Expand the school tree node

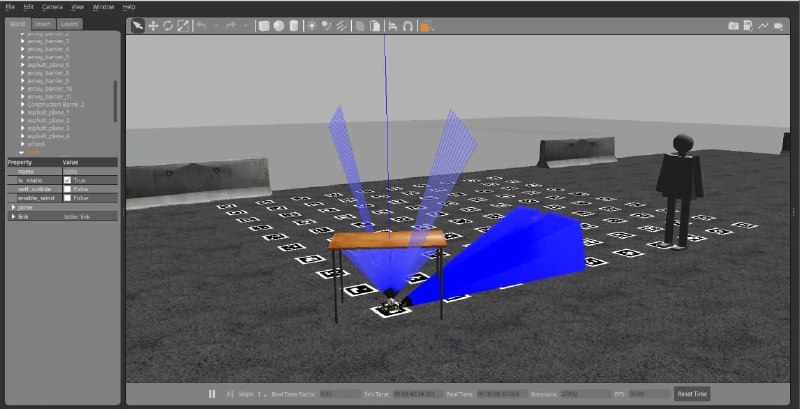coord(22,144)
